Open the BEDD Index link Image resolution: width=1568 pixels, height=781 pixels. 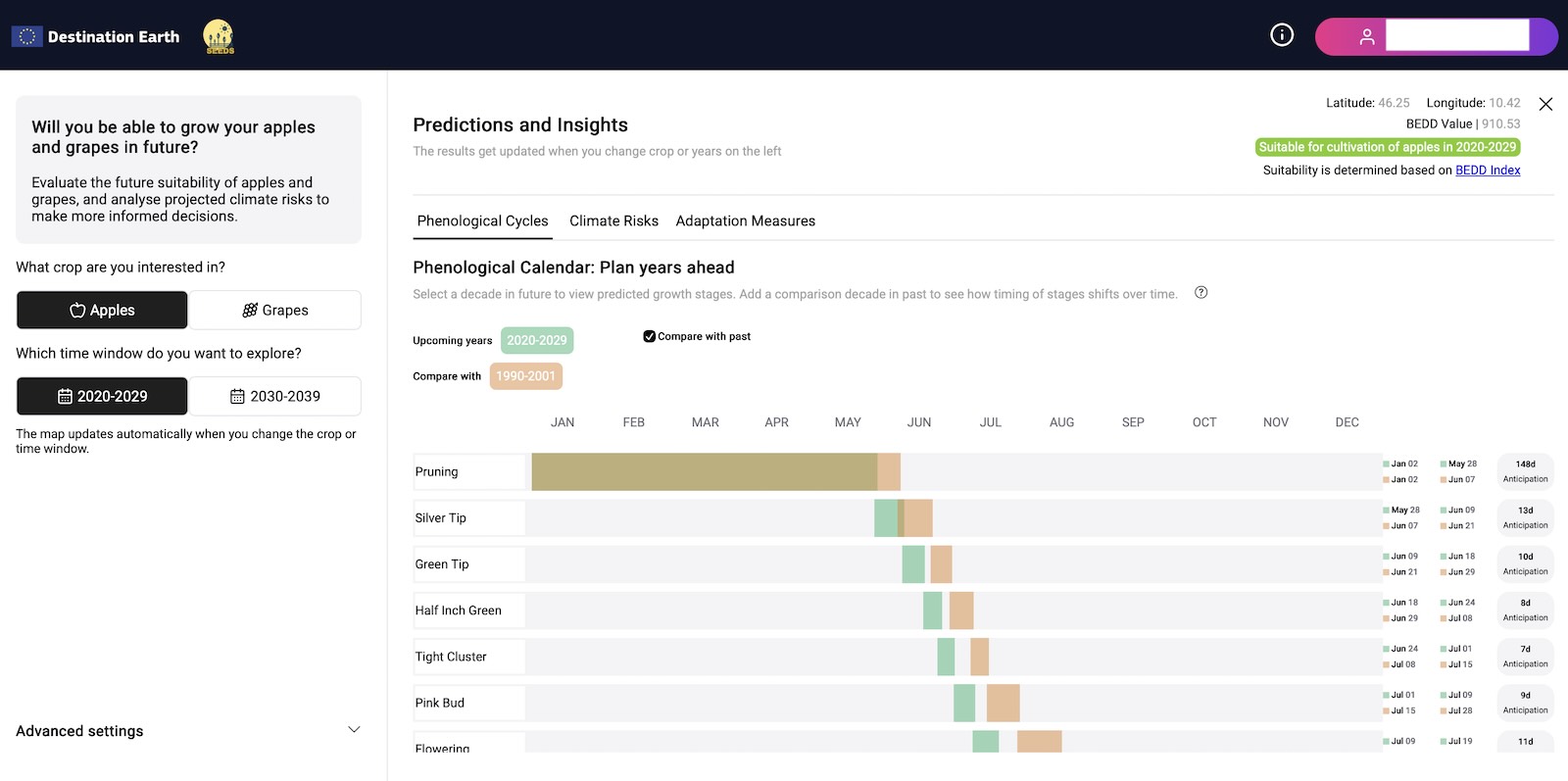click(x=1489, y=170)
